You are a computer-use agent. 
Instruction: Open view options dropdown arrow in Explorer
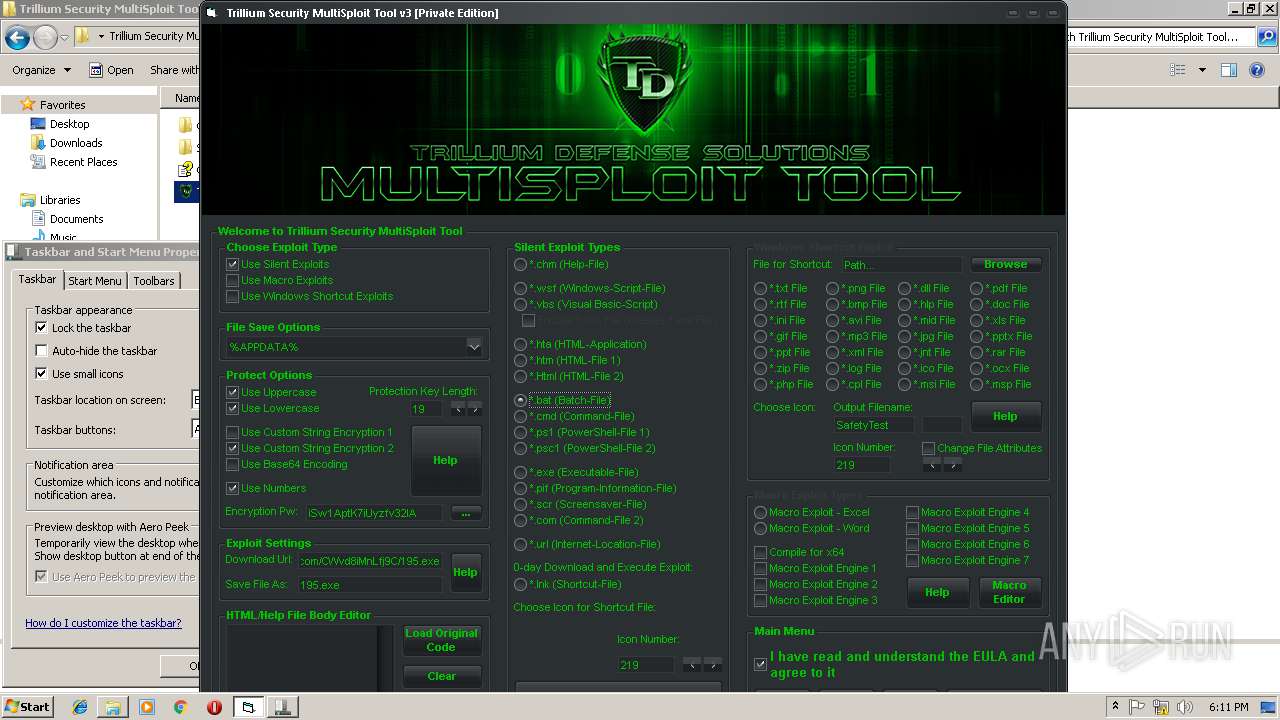(1202, 70)
